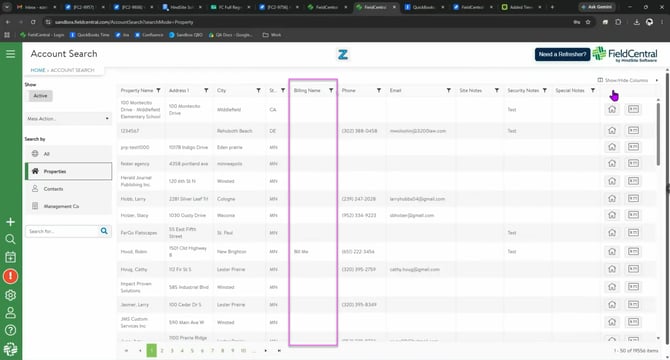Filter the Phone column

(379, 91)
